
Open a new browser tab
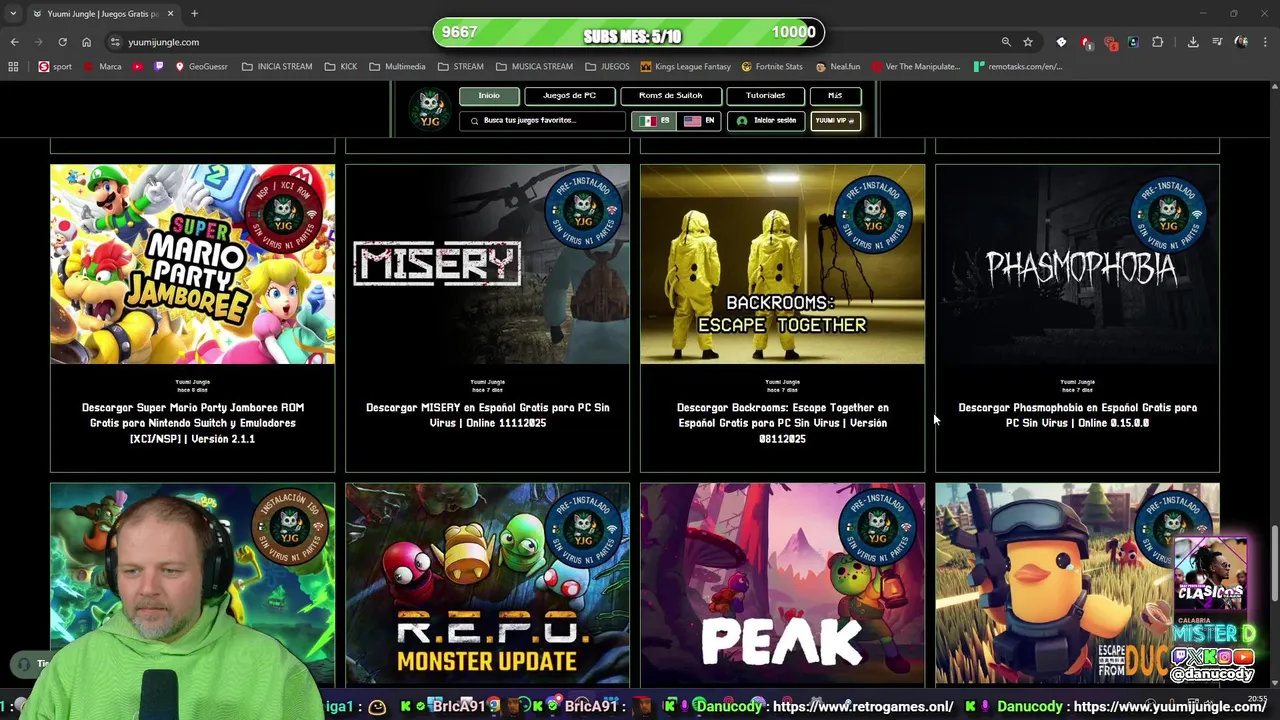pos(194,14)
